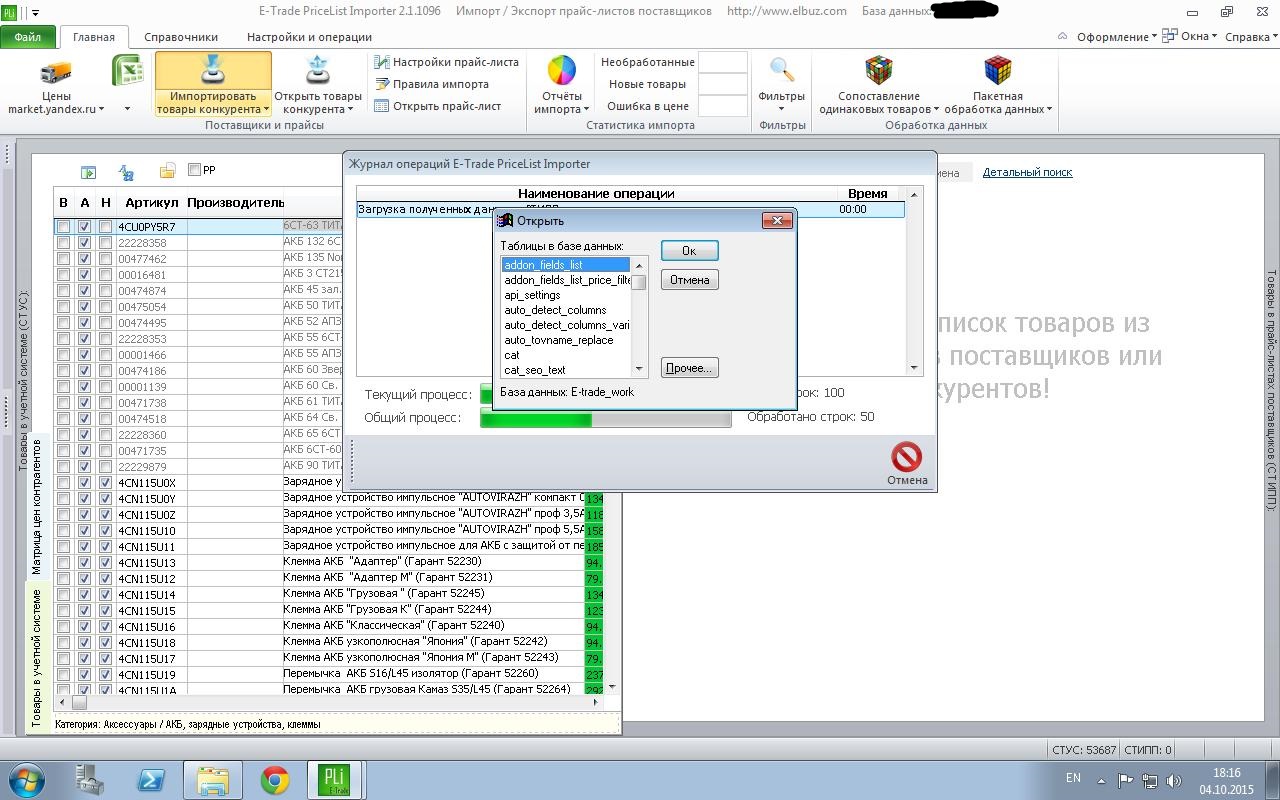
Task: Expand Отчёты импорта dropdown
Action: pos(586,109)
